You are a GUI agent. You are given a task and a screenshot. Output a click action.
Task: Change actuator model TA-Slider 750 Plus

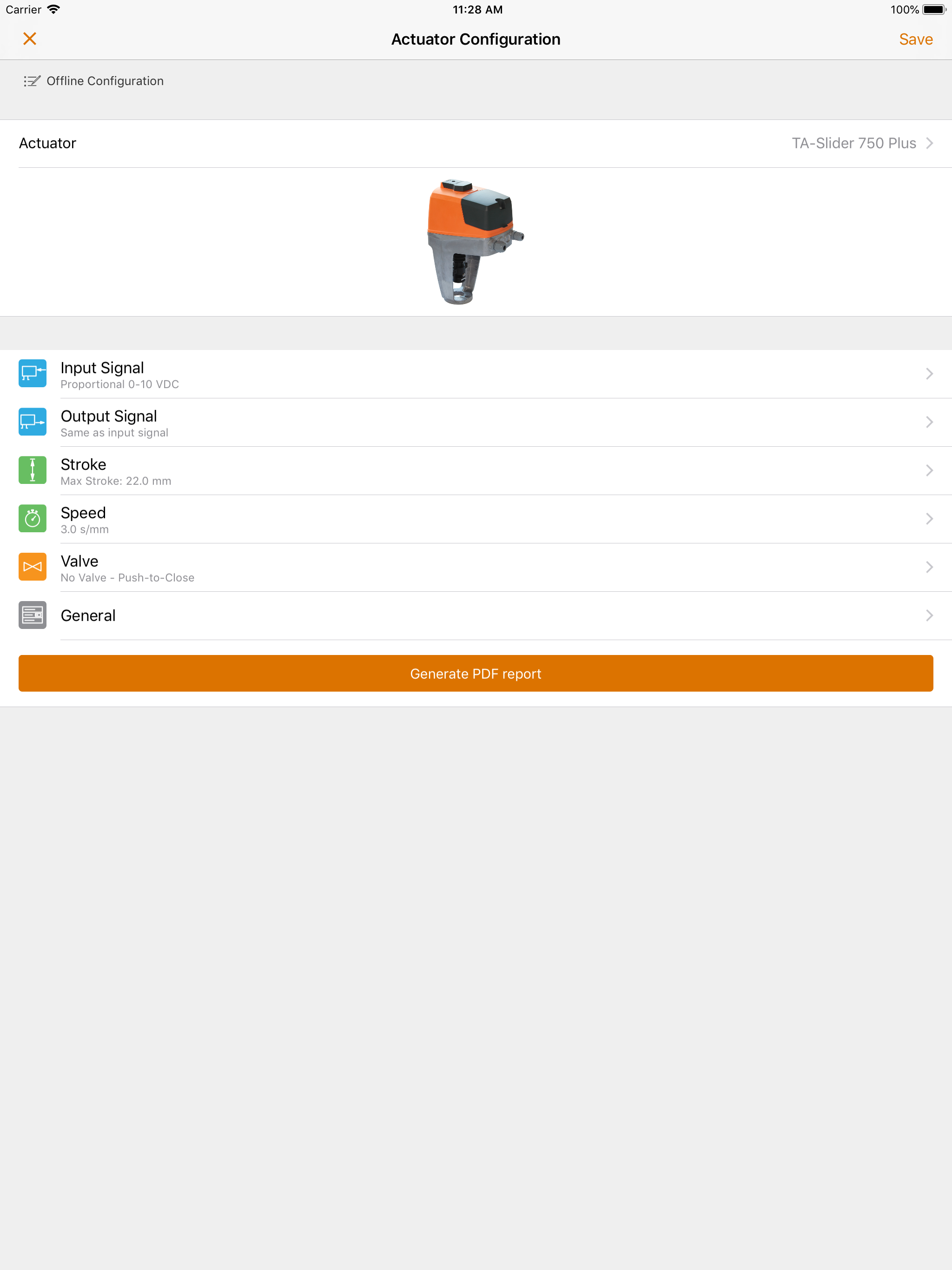coord(476,144)
